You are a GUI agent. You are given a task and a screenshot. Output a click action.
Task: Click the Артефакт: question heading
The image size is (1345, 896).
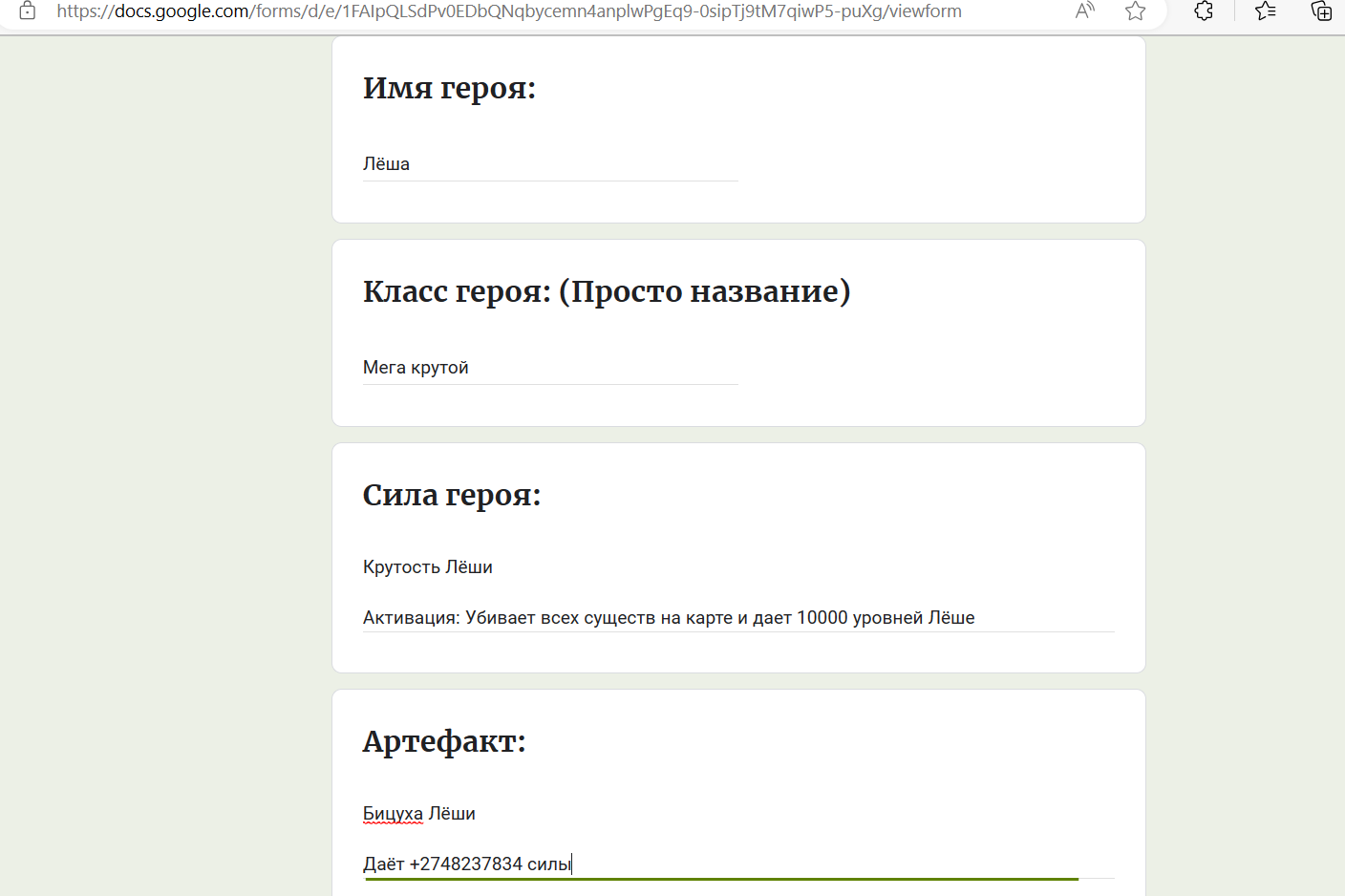[444, 741]
